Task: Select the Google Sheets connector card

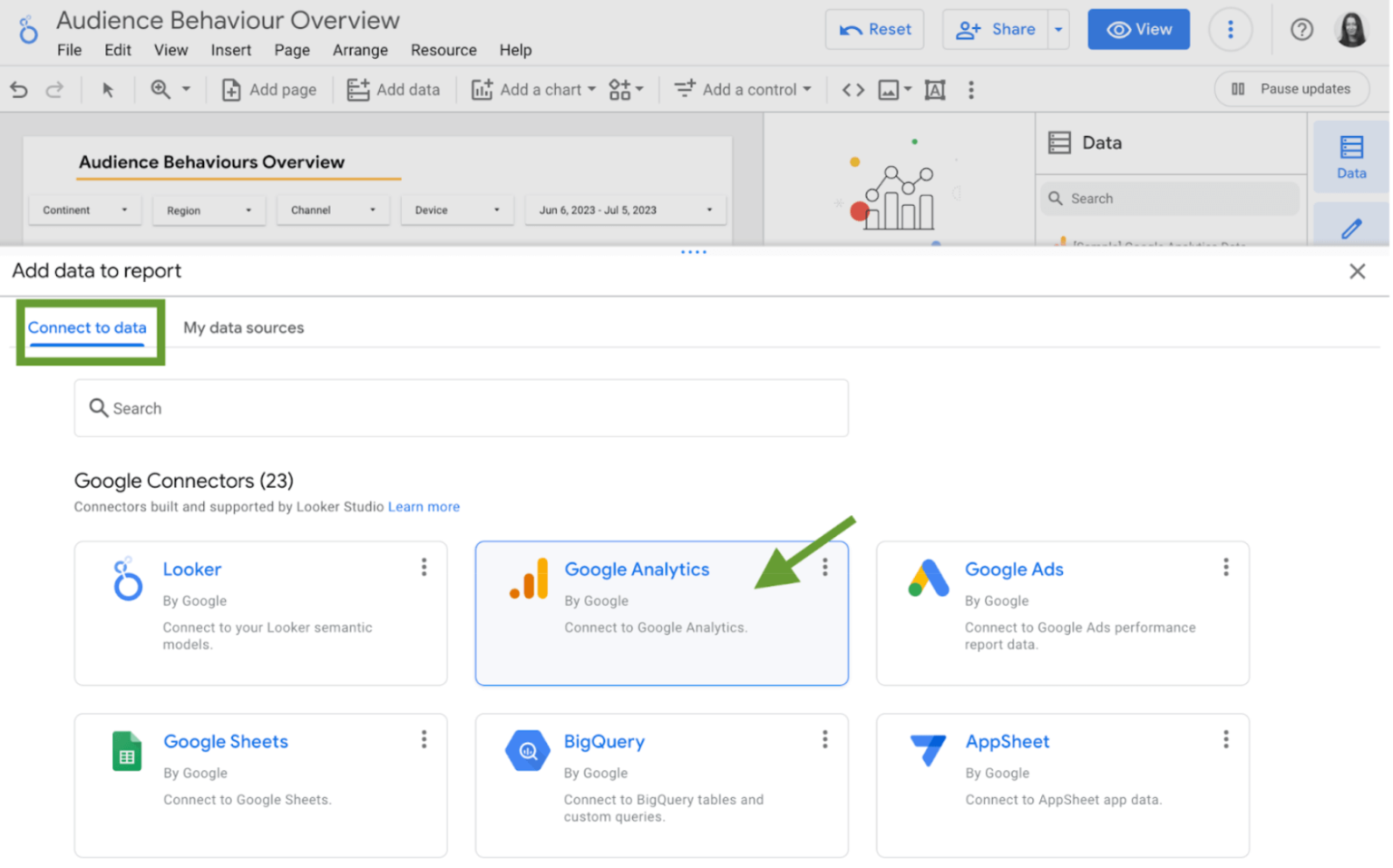Action: coord(260,785)
